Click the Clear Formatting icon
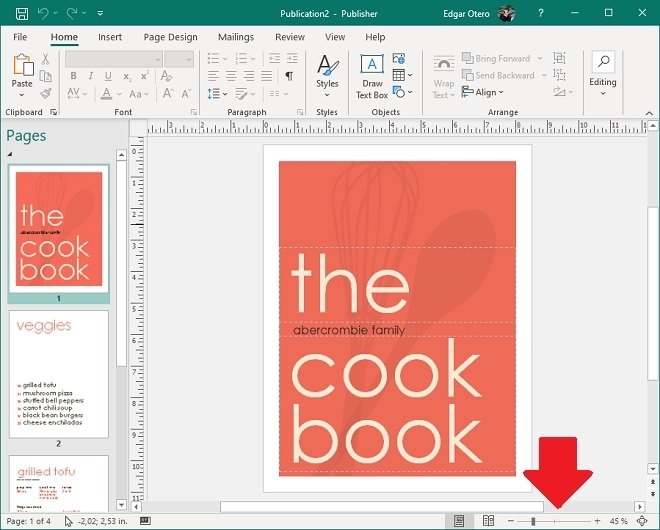 click(x=166, y=76)
